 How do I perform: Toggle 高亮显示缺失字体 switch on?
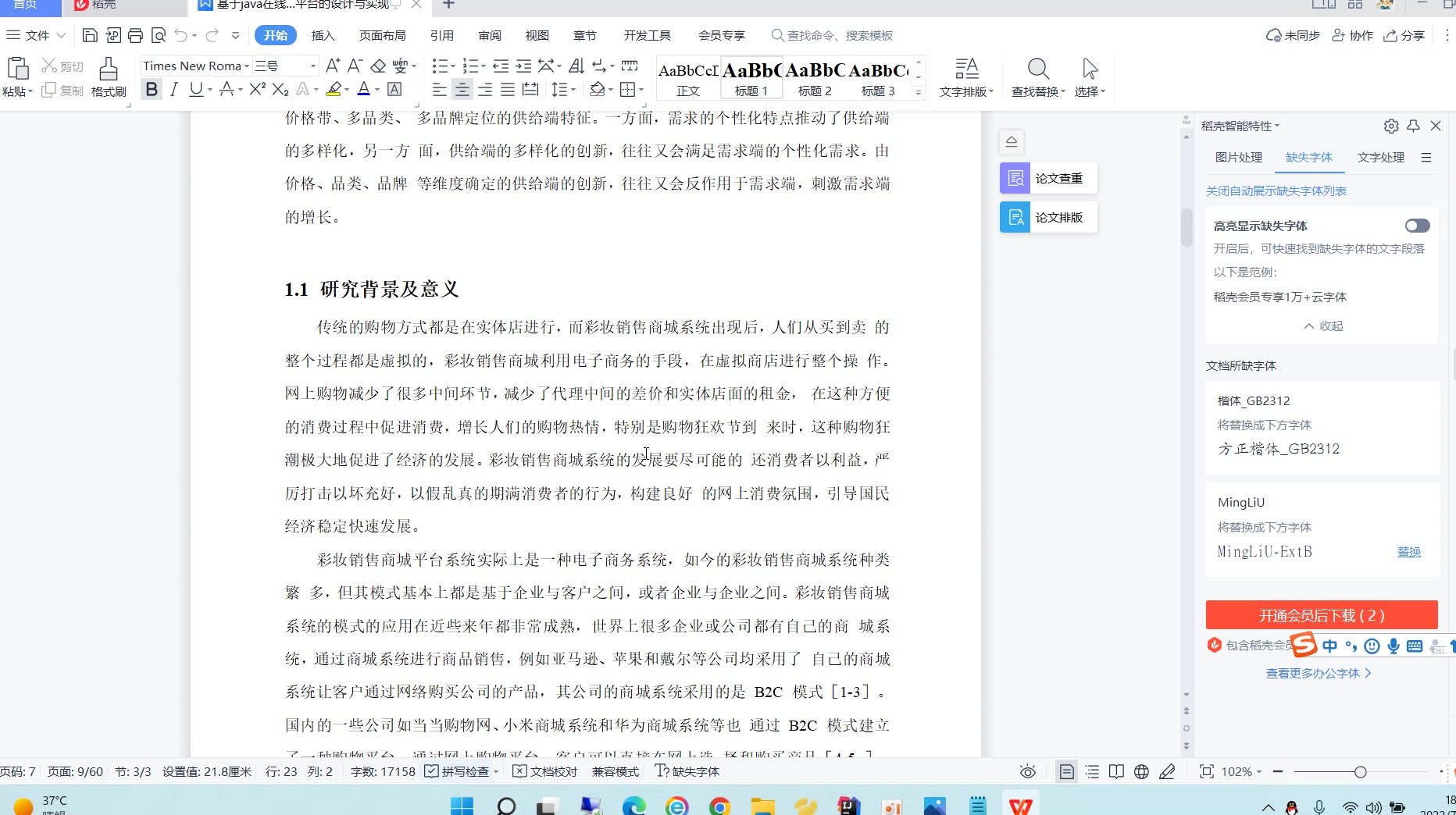[x=1417, y=226]
